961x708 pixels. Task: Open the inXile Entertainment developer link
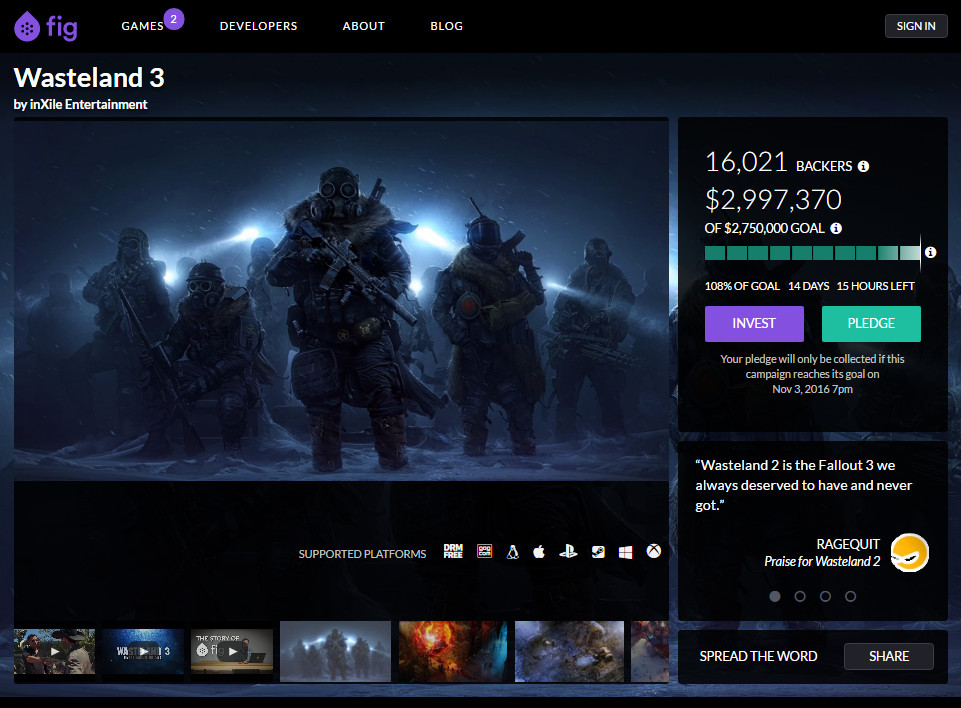tap(88, 104)
